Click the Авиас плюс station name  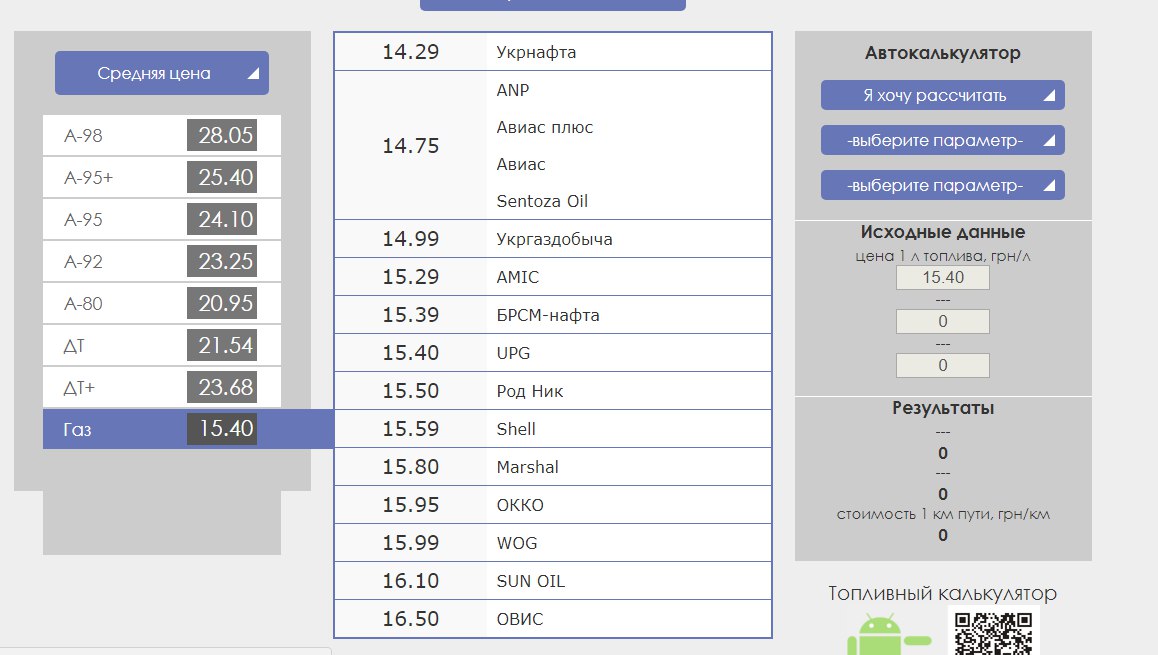(544, 127)
